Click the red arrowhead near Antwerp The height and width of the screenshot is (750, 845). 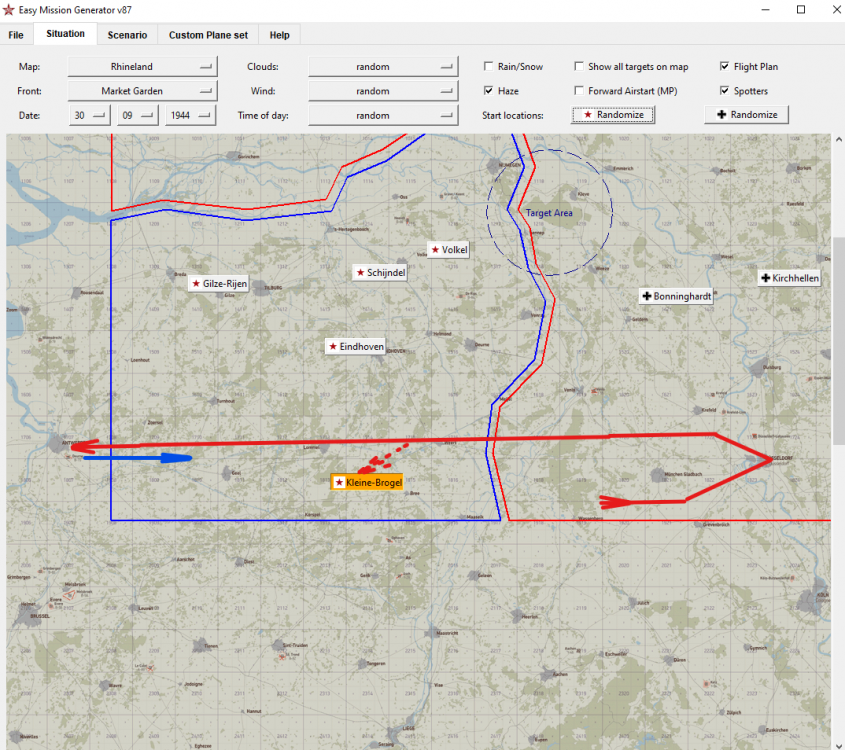(x=84, y=447)
